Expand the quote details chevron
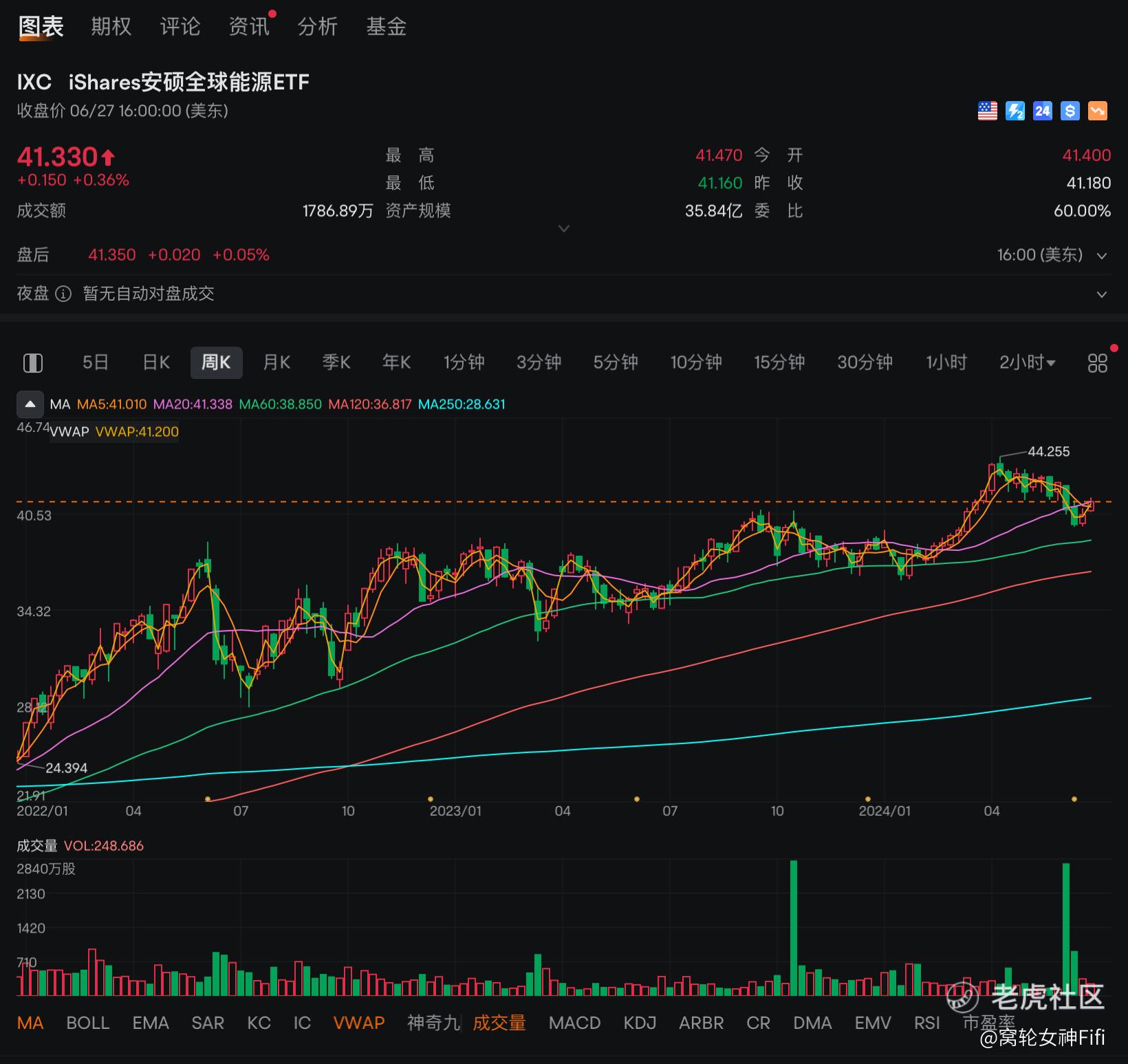The height and width of the screenshot is (1064, 1128). tap(563, 228)
